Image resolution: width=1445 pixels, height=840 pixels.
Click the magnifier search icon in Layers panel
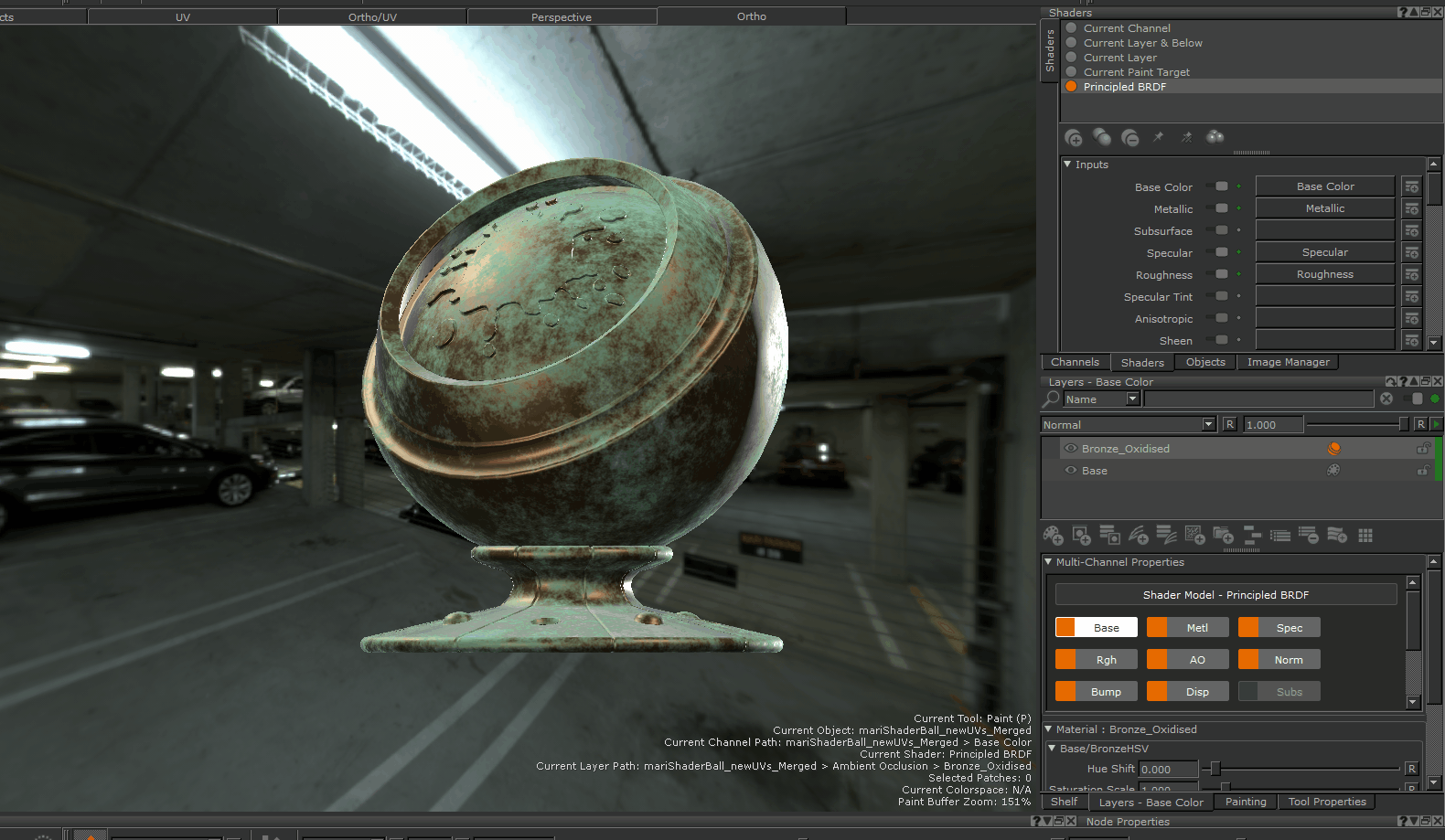(1051, 399)
